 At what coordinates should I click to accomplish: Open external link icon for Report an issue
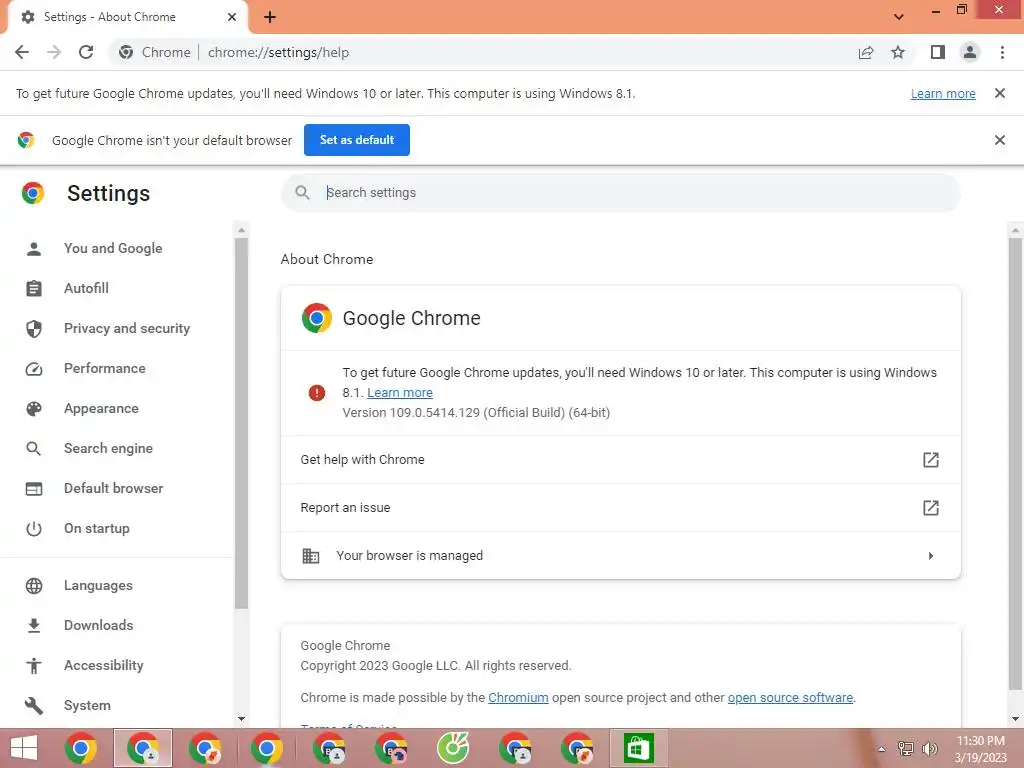click(931, 507)
